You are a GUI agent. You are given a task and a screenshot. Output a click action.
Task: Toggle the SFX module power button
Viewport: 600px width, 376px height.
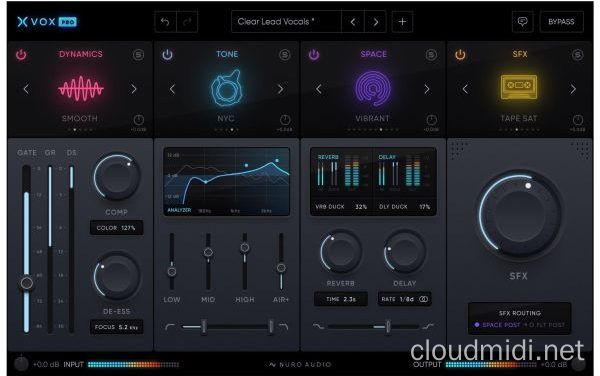460,55
